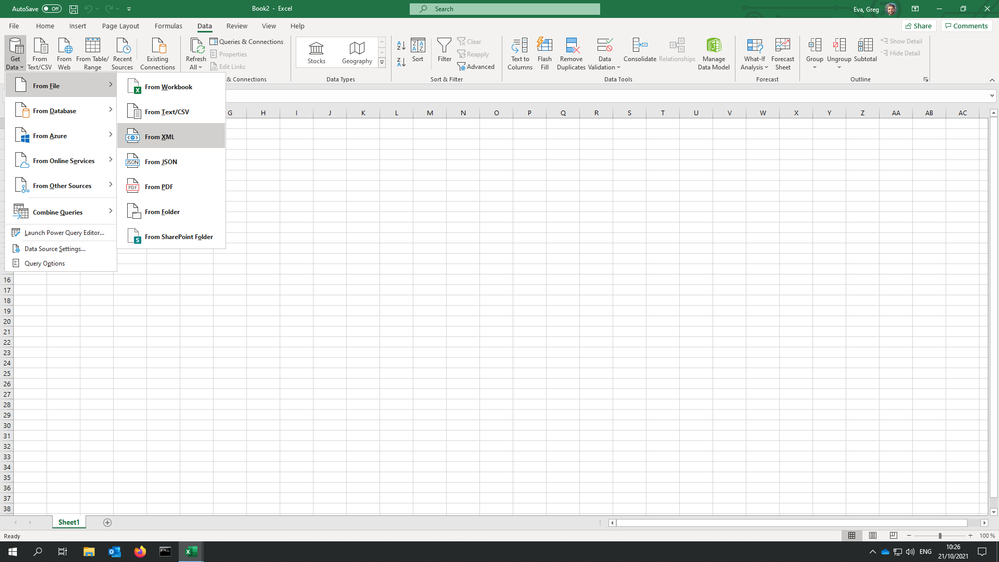Open Text to Columns
Viewport: 999px width, 562px height.
520,54
